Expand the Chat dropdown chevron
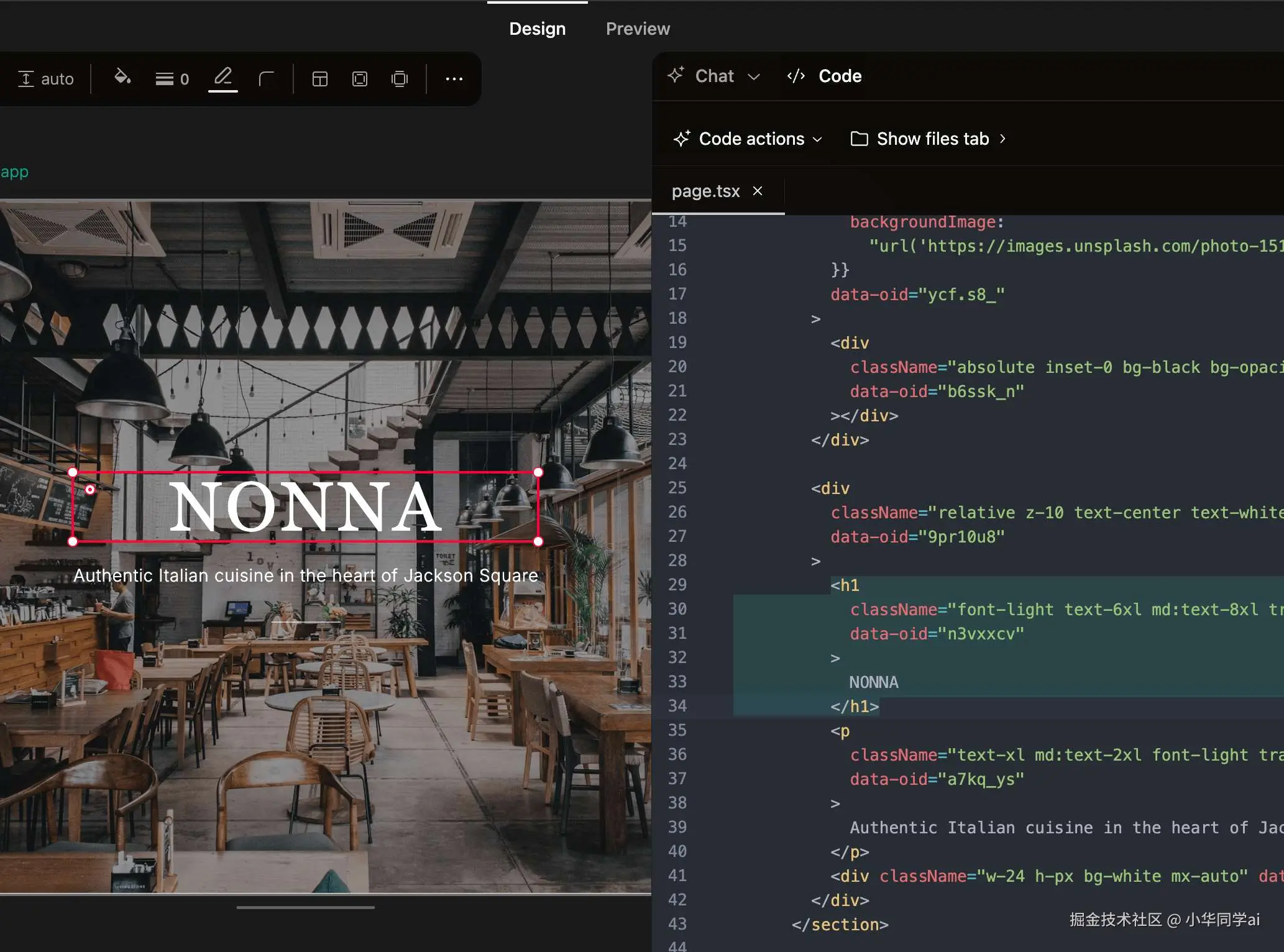 click(x=754, y=76)
